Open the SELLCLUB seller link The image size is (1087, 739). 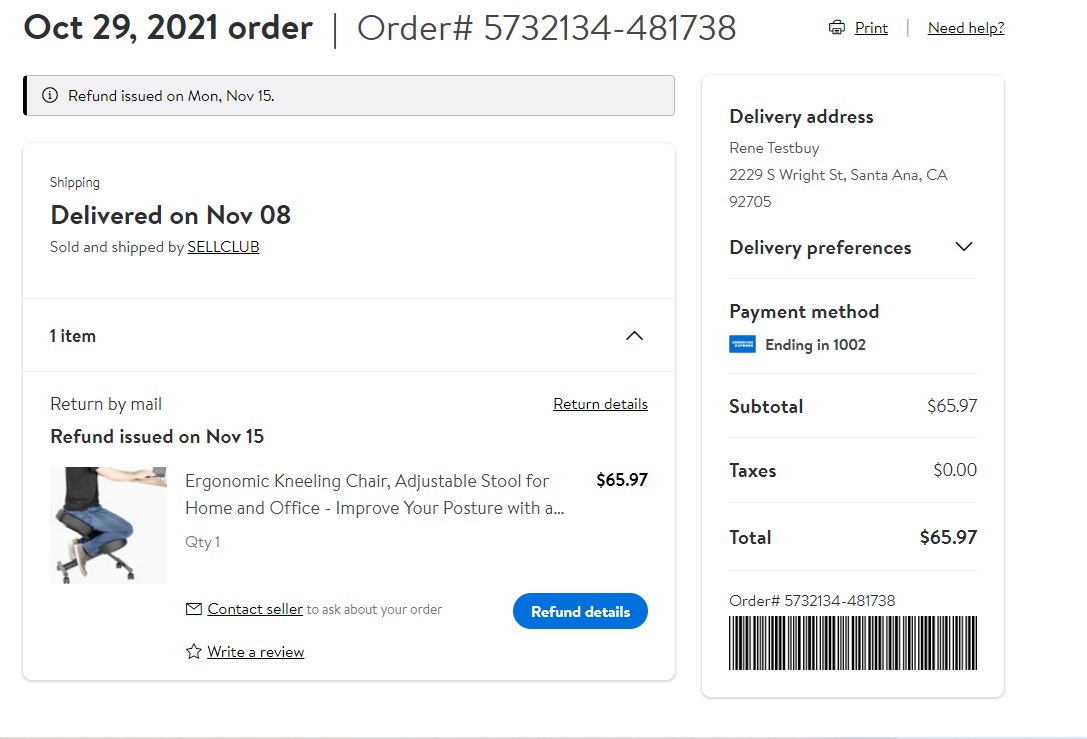pos(223,247)
